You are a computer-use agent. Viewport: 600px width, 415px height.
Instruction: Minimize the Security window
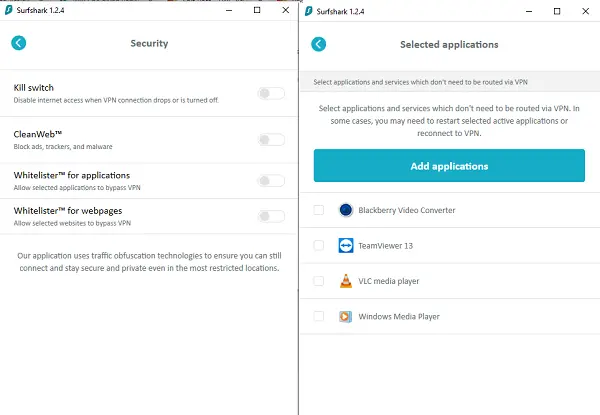point(229,10)
